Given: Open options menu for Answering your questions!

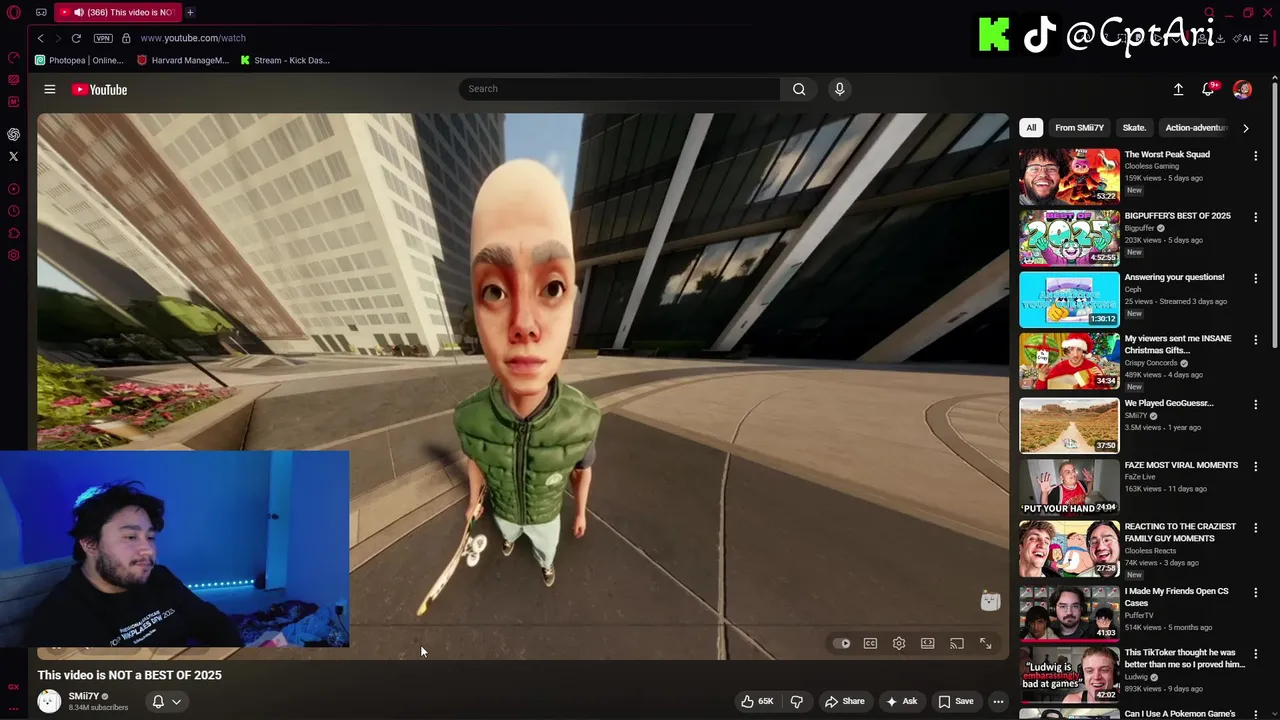Looking at the screenshot, I should (x=1255, y=279).
